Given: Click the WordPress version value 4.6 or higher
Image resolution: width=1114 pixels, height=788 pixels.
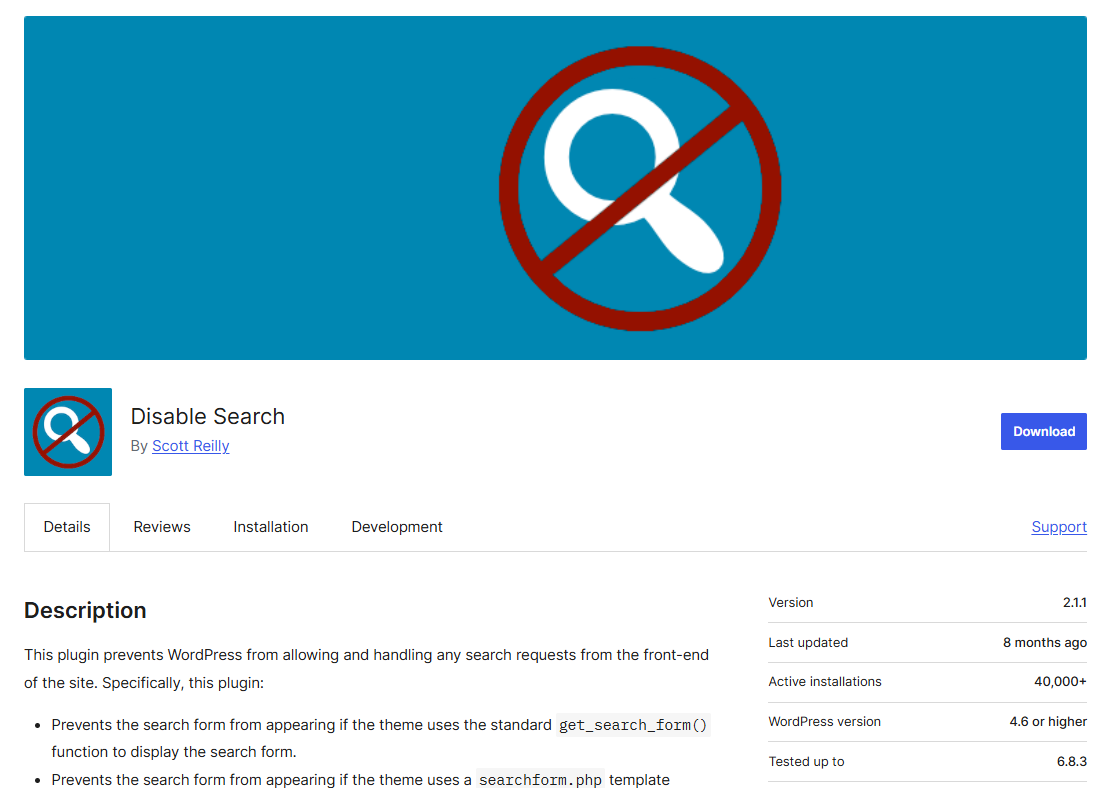Looking at the screenshot, I should [x=1048, y=721].
